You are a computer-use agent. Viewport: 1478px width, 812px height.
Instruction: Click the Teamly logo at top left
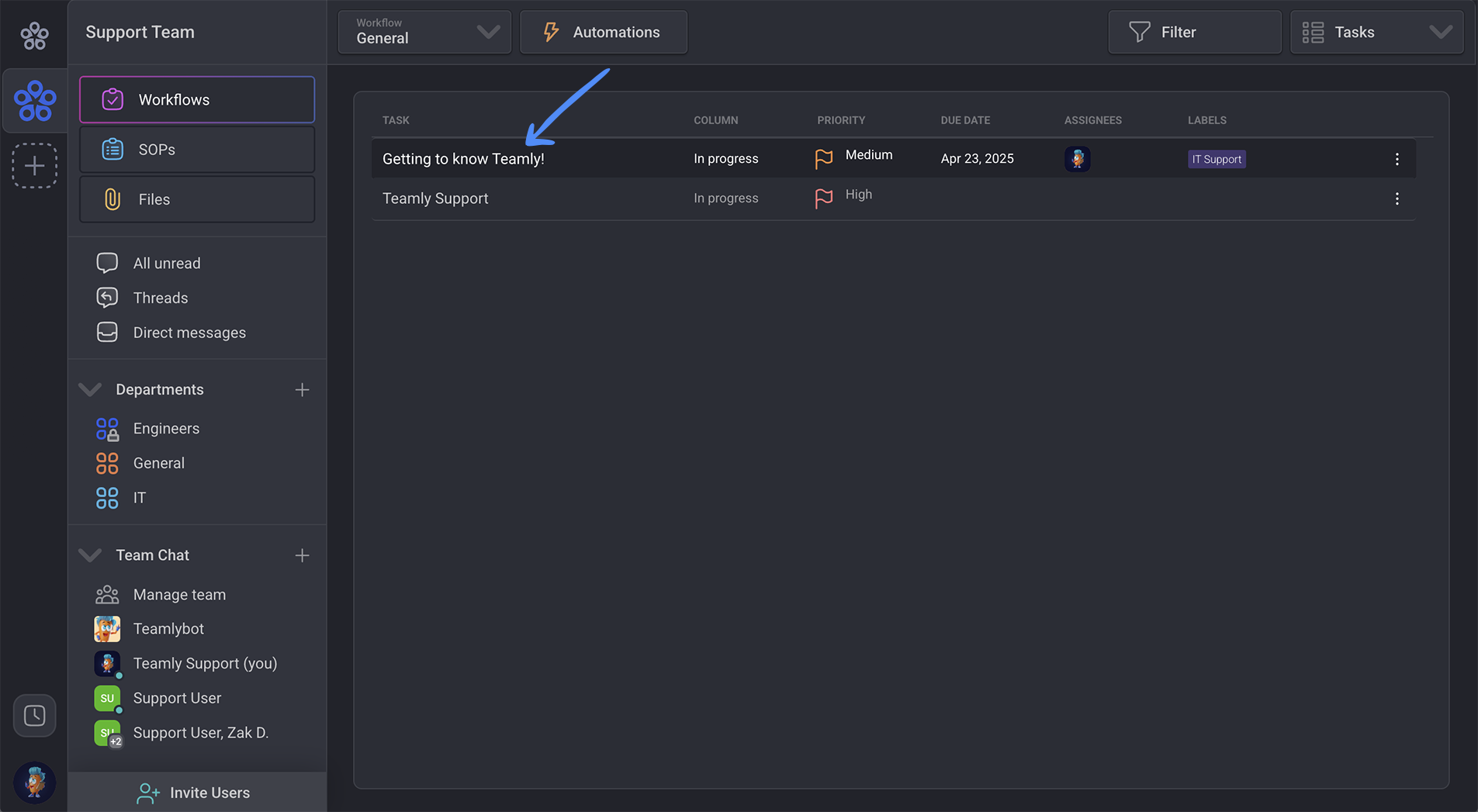tap(34, 36)
